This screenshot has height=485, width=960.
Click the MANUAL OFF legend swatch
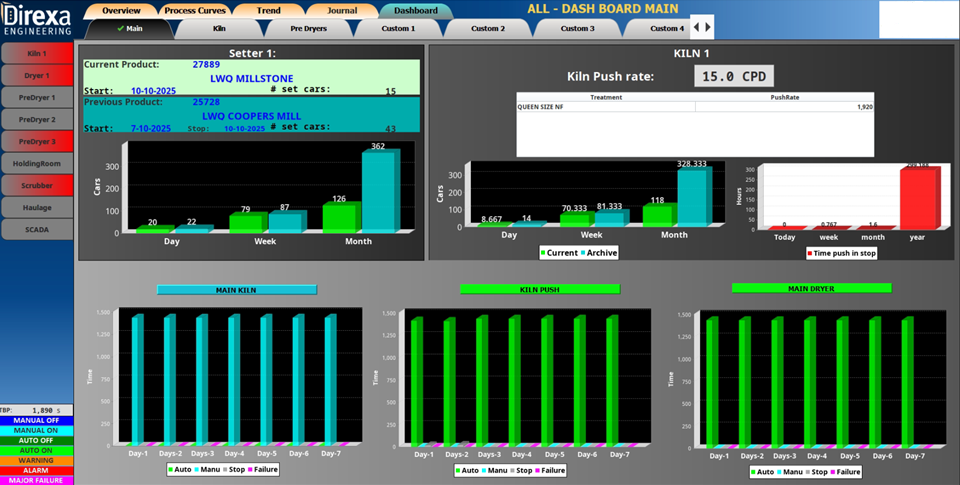[x=37, y=421]
